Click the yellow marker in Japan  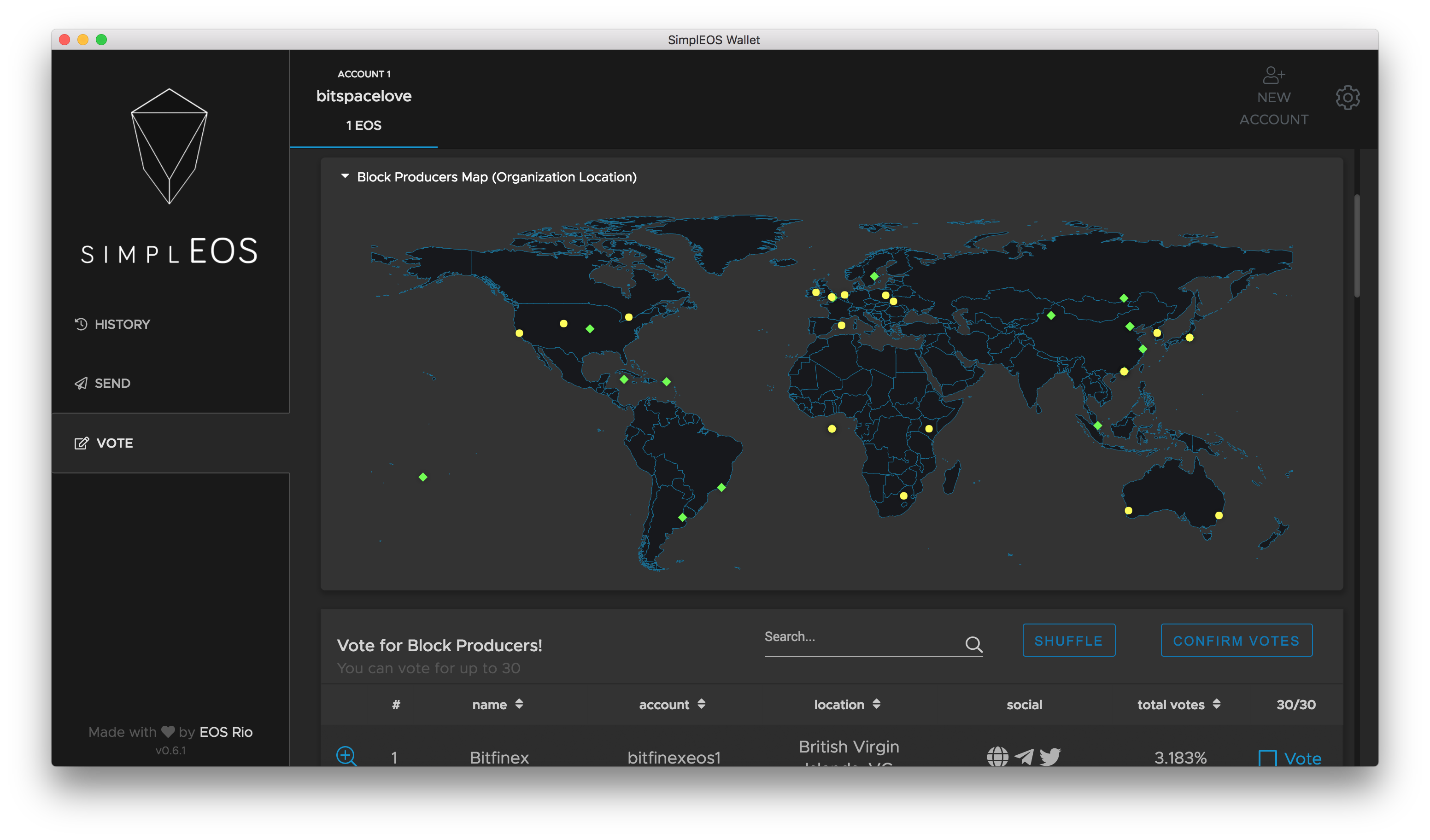tap(1190, 338)
